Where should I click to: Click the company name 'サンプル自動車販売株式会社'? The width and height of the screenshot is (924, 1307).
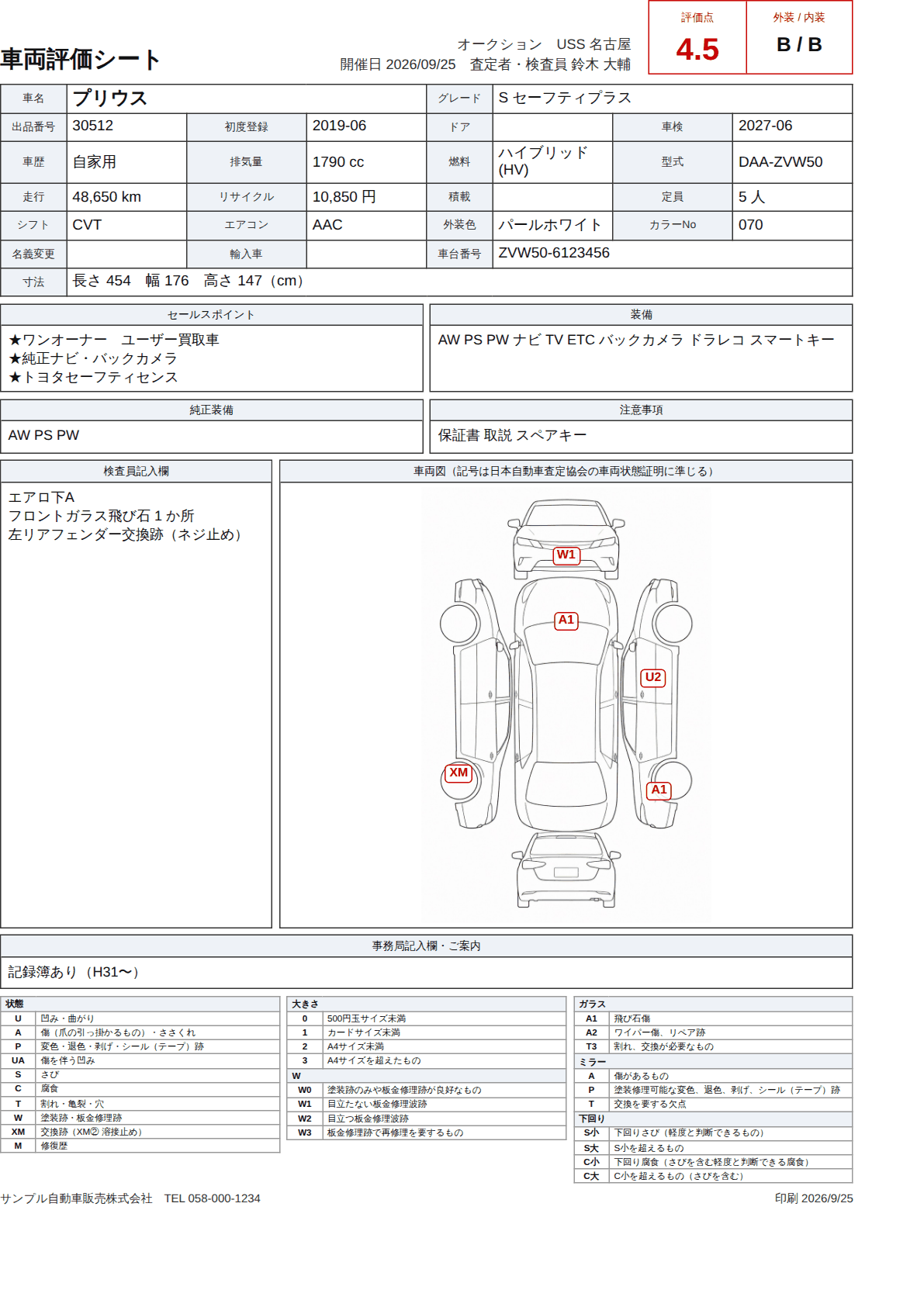tap(76, 1198)
